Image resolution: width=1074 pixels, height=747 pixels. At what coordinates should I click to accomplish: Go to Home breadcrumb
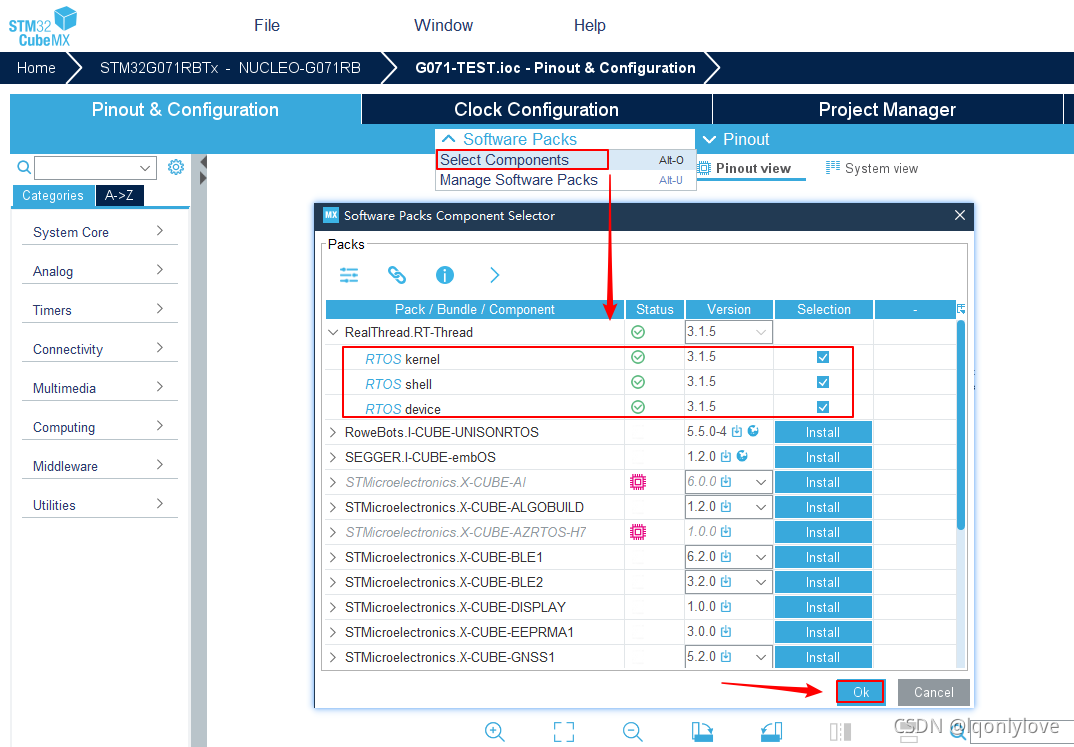click(36, 68)
